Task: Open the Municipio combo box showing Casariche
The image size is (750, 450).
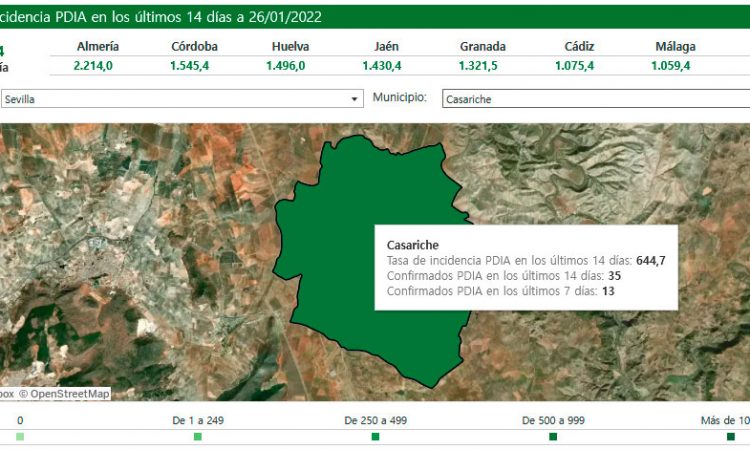Action: point(595,99)
